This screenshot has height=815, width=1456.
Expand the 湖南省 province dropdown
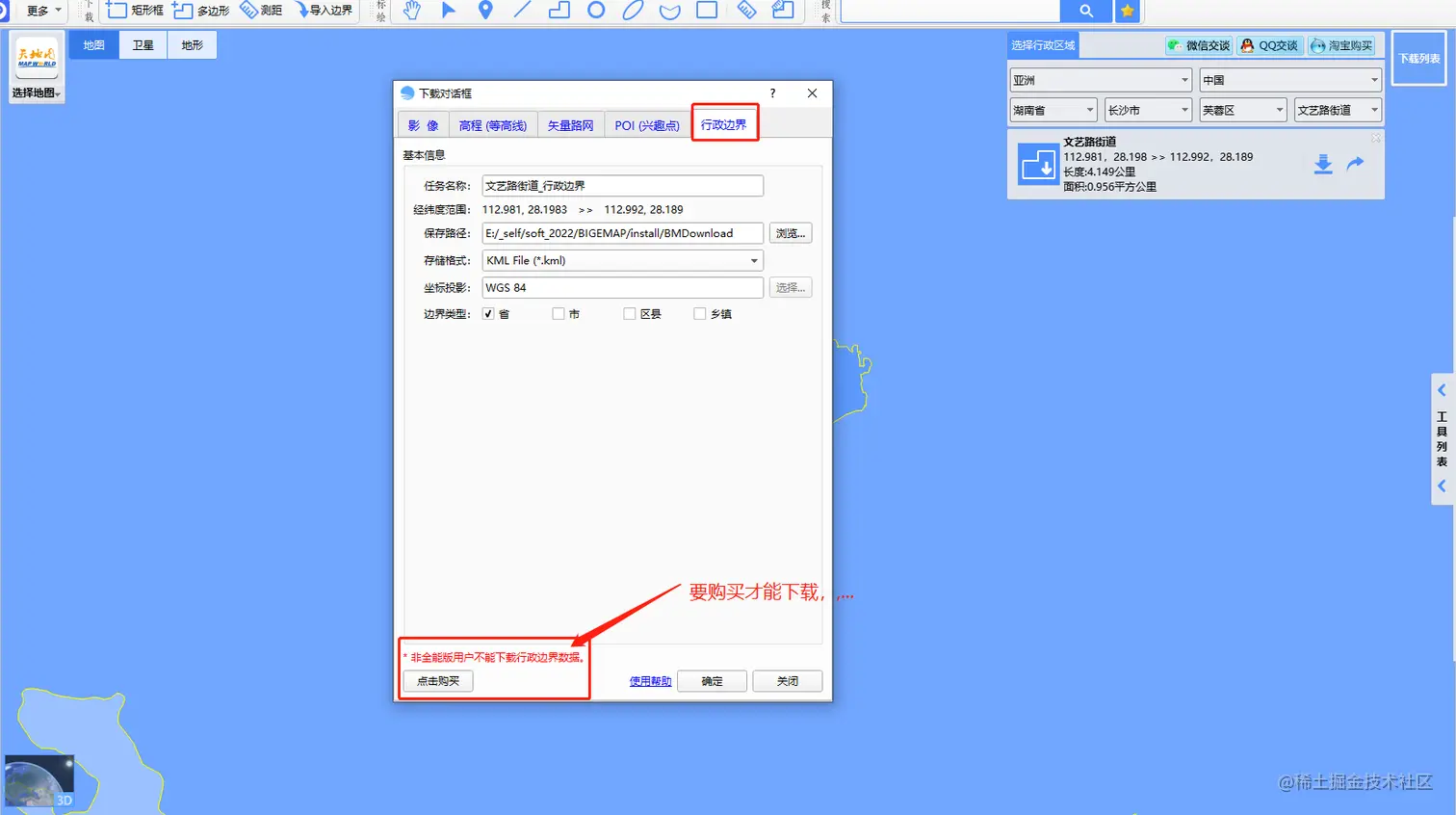click(1053, 110)
